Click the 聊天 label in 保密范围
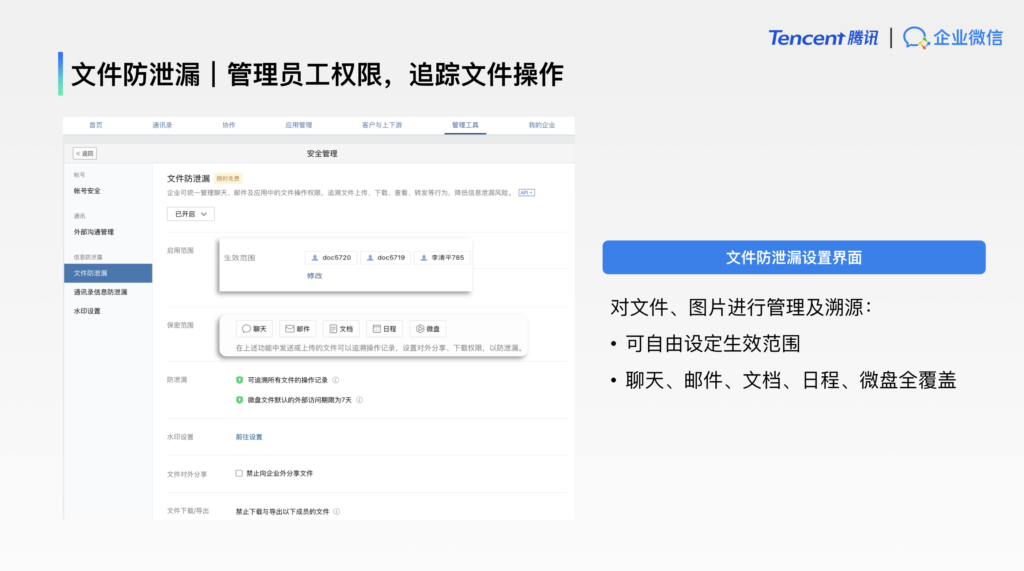 [x=260, y=329]
